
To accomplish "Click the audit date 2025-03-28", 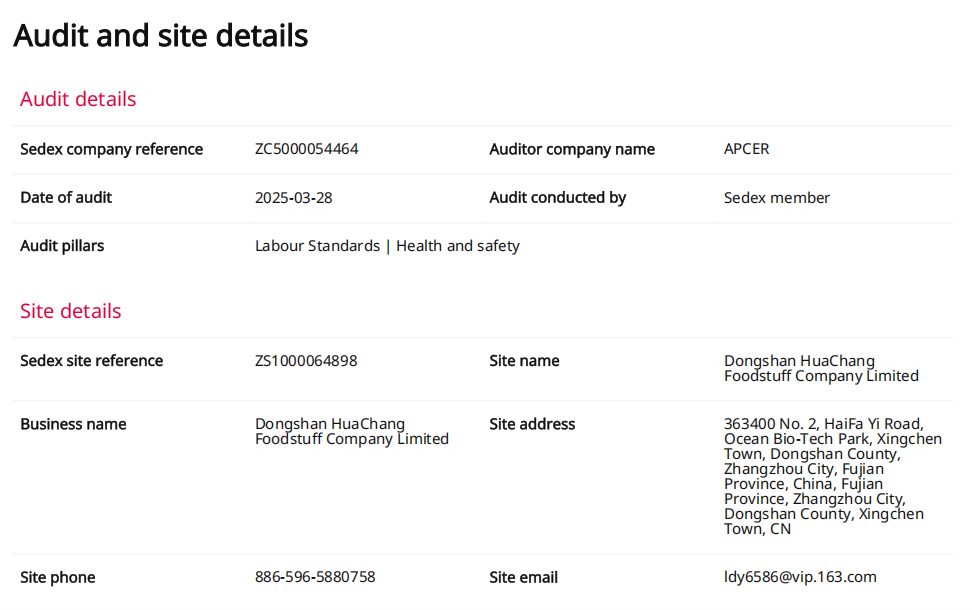I will [x=293, y=198].
